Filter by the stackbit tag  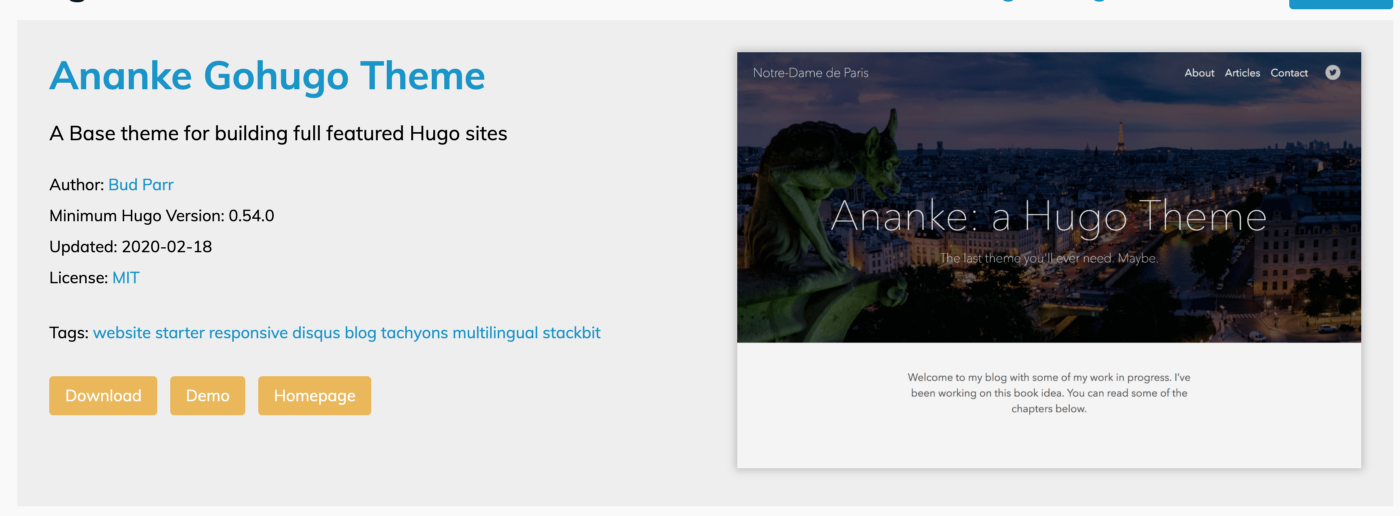(x=572, y=332)
